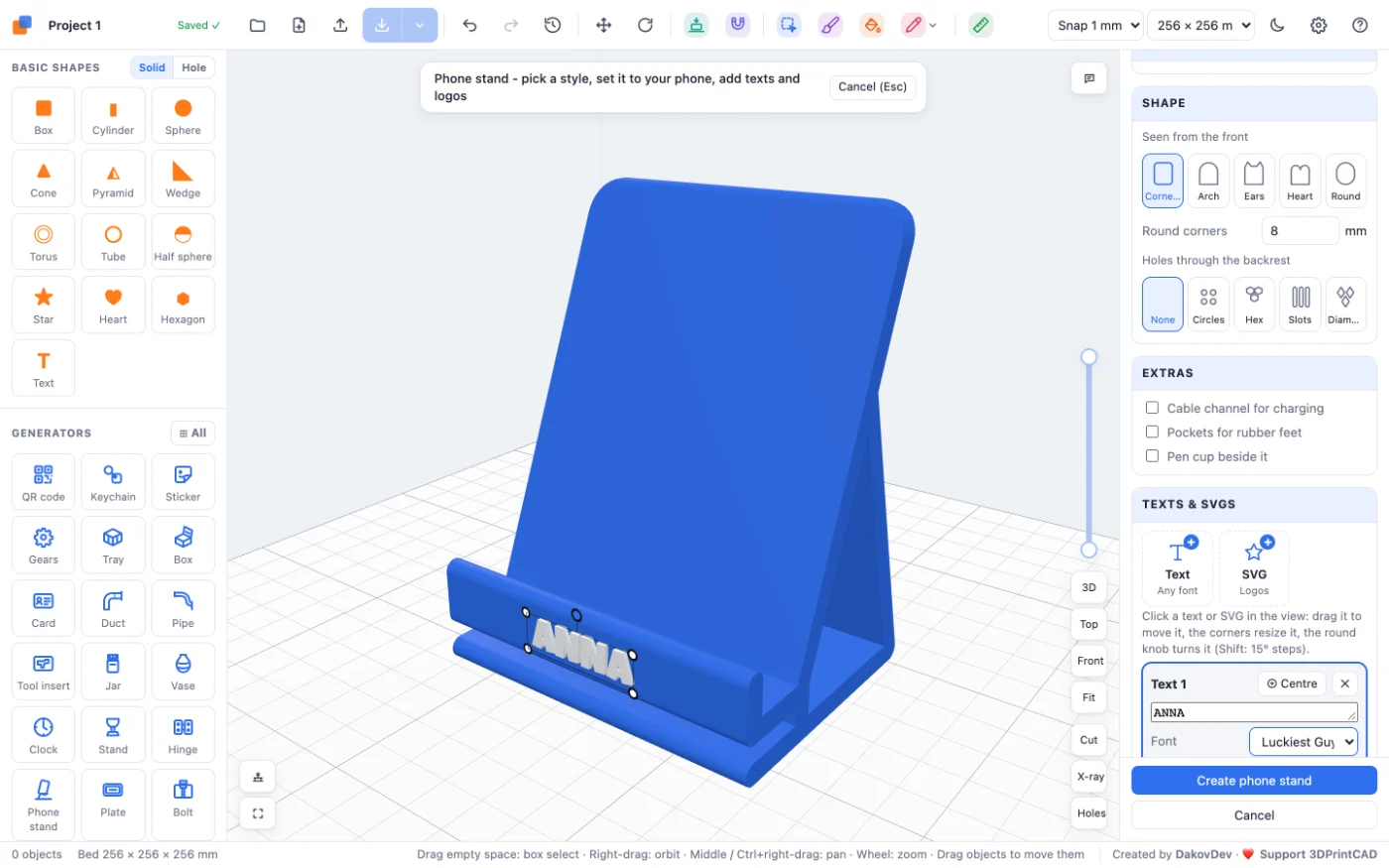Tick the Pen cup beside it option
1389x868 pixels.
[1152, 456]
